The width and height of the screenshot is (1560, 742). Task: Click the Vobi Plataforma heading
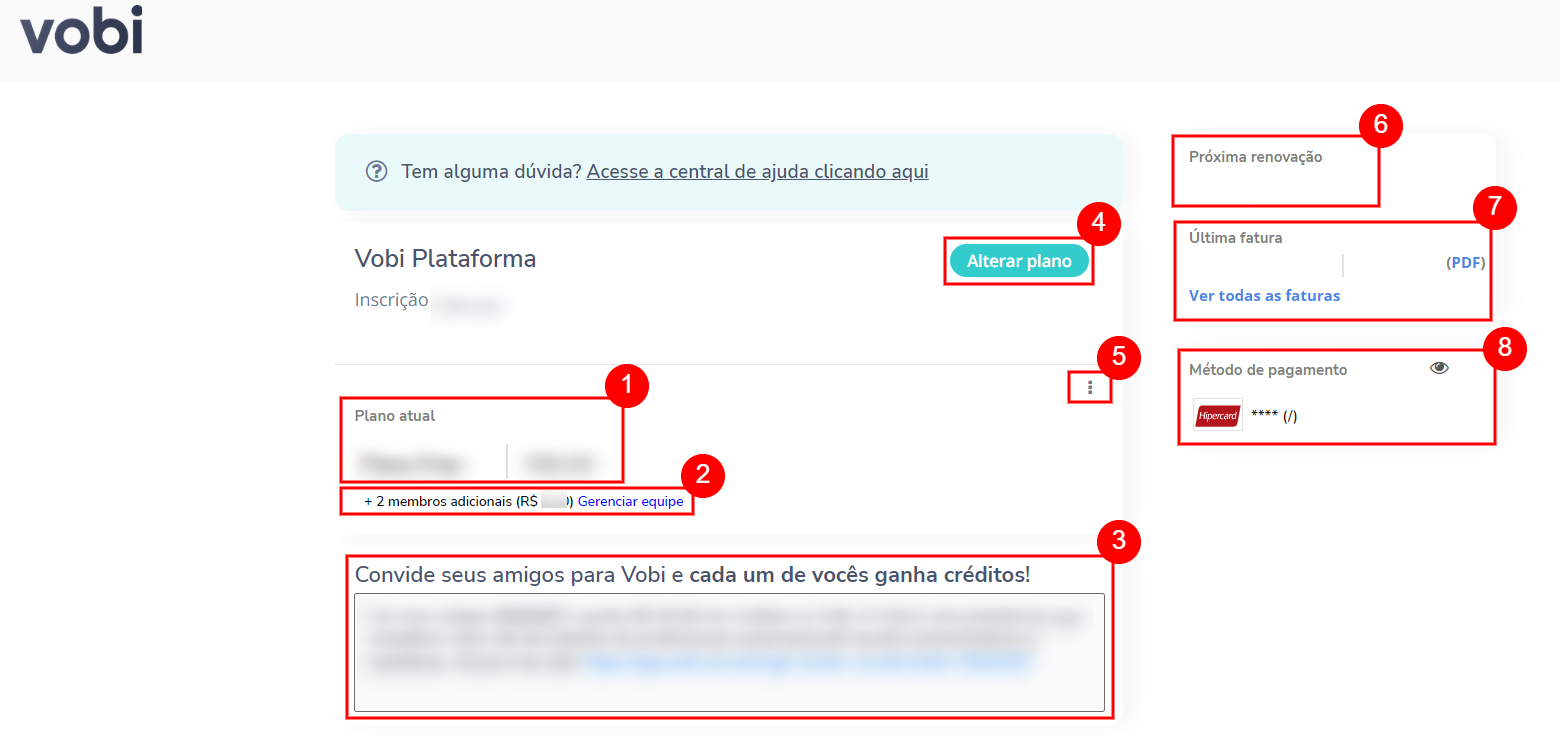click(445, 259)
